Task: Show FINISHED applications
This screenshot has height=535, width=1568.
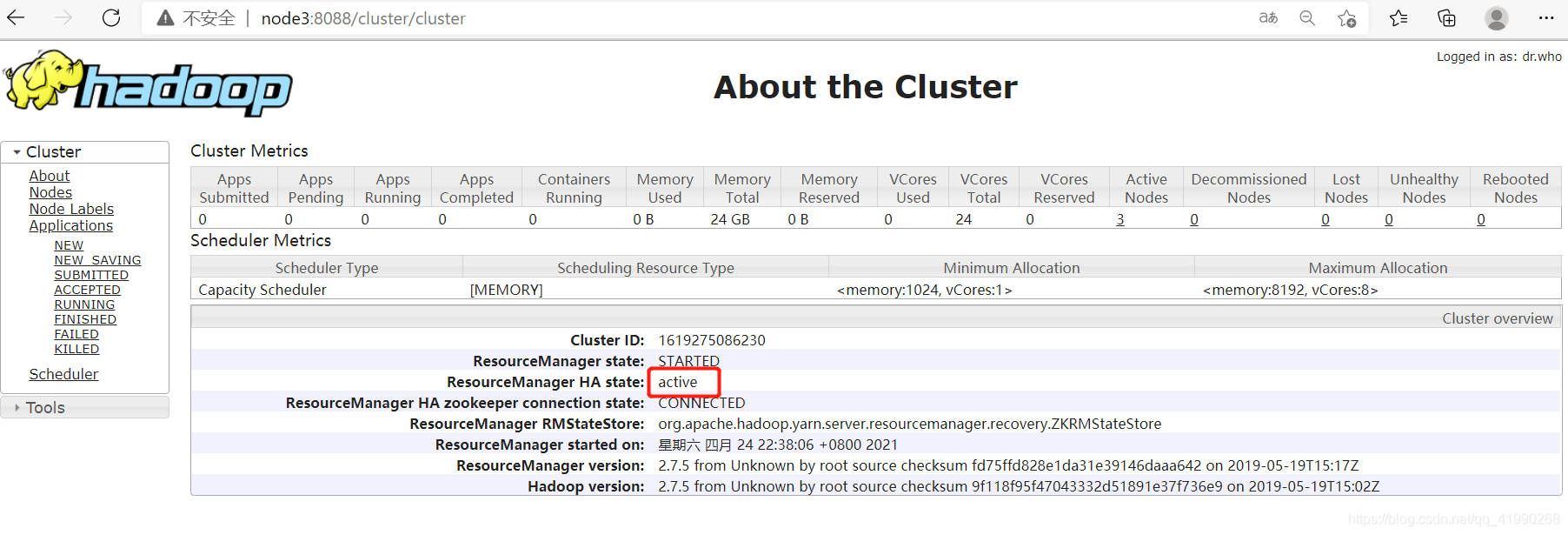Action: pyautogui.click(x=85, y=319)
